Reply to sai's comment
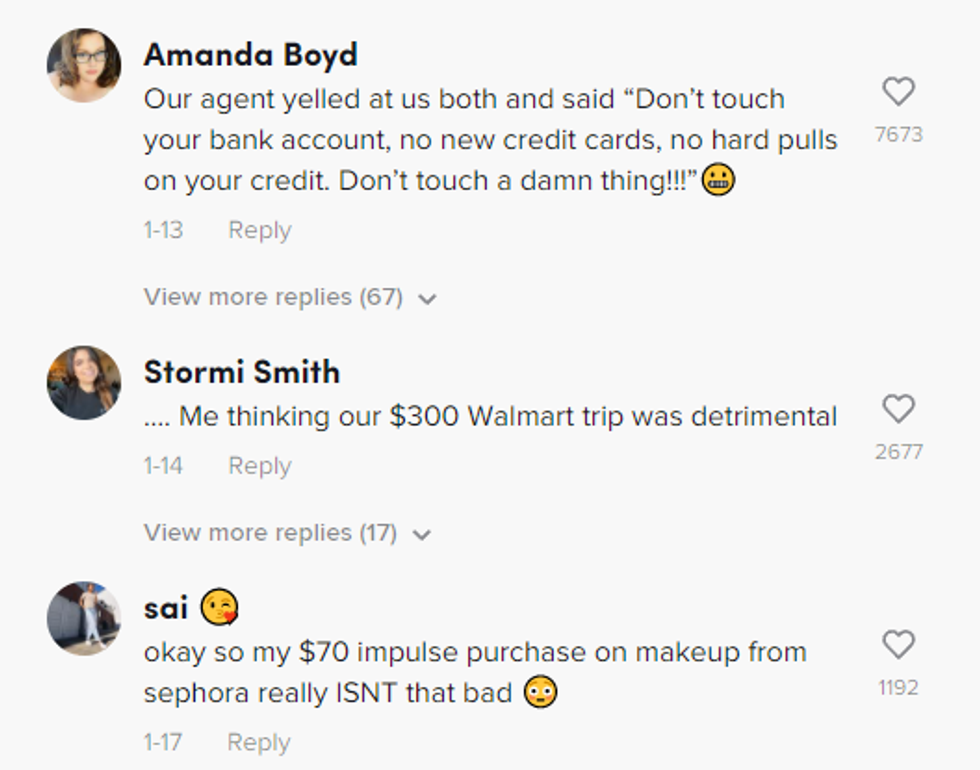The image size is (980, 770). point(259,742)
